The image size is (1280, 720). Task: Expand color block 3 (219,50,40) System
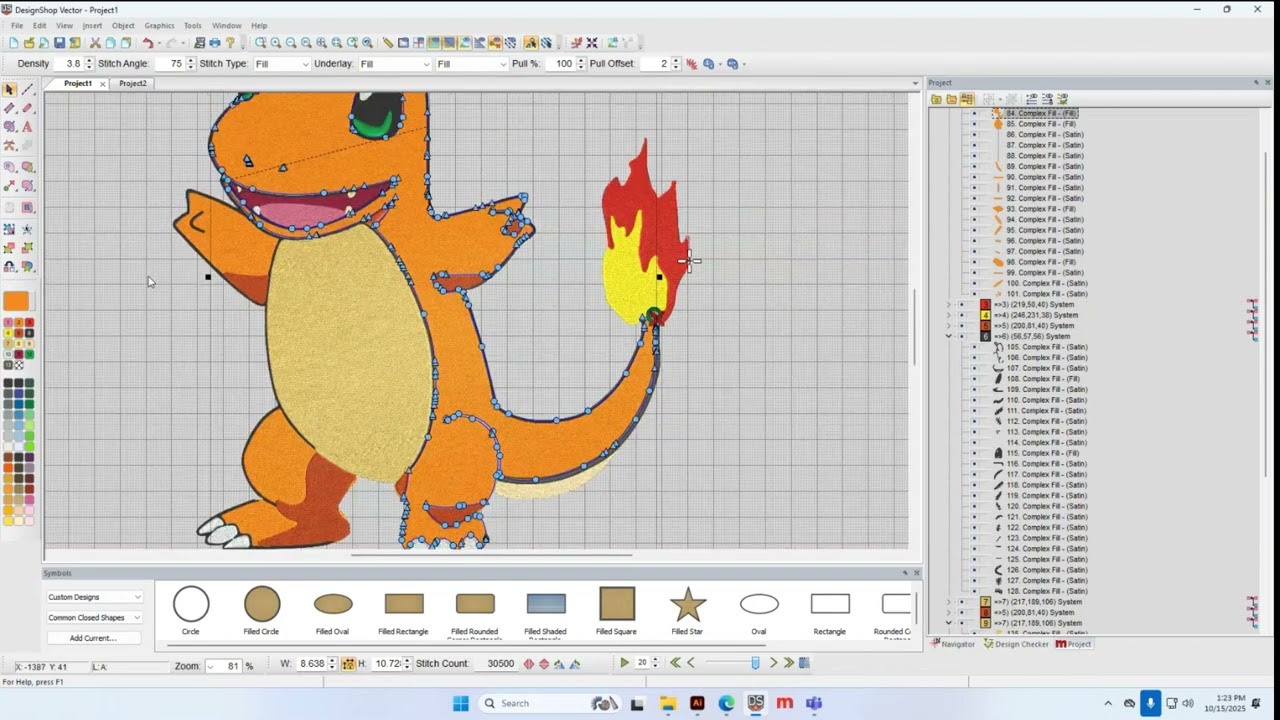(948, 305)
